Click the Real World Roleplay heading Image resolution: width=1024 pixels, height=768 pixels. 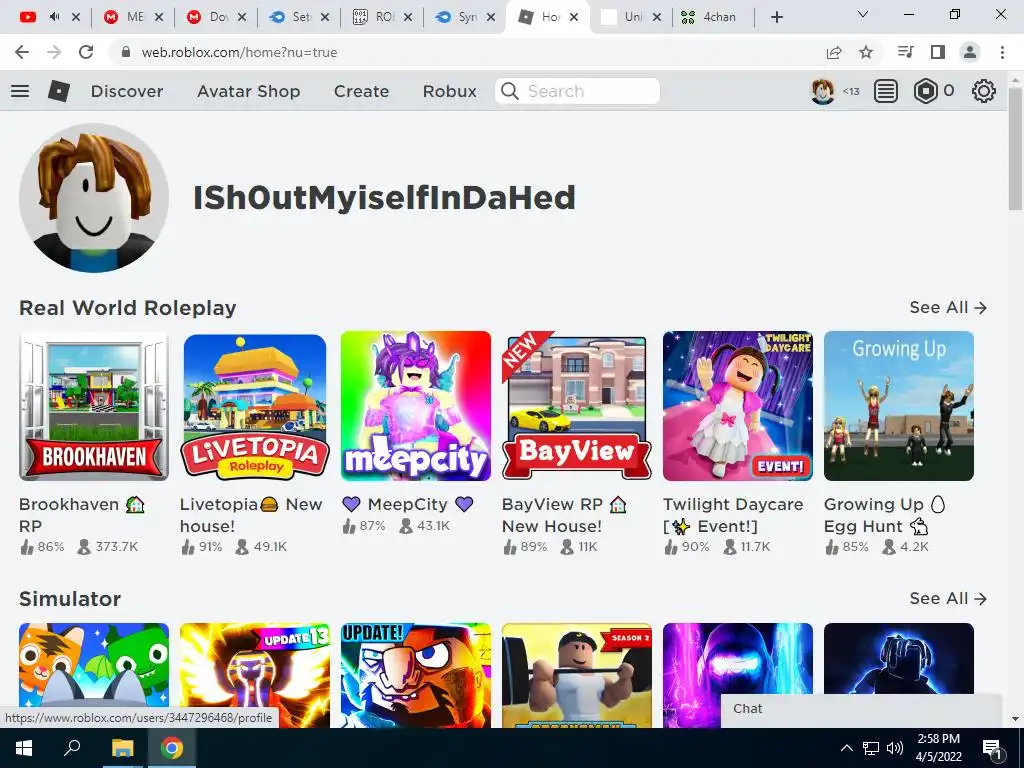point(127,308)
